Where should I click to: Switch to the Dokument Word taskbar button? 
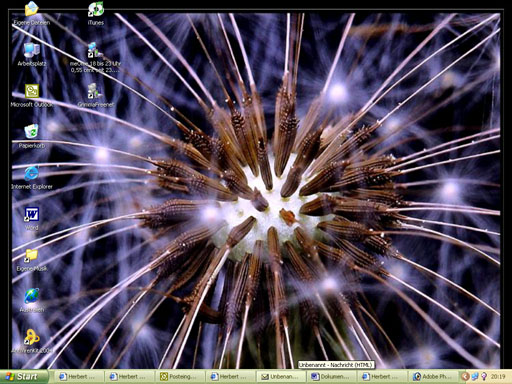click(x=332, y=377)
